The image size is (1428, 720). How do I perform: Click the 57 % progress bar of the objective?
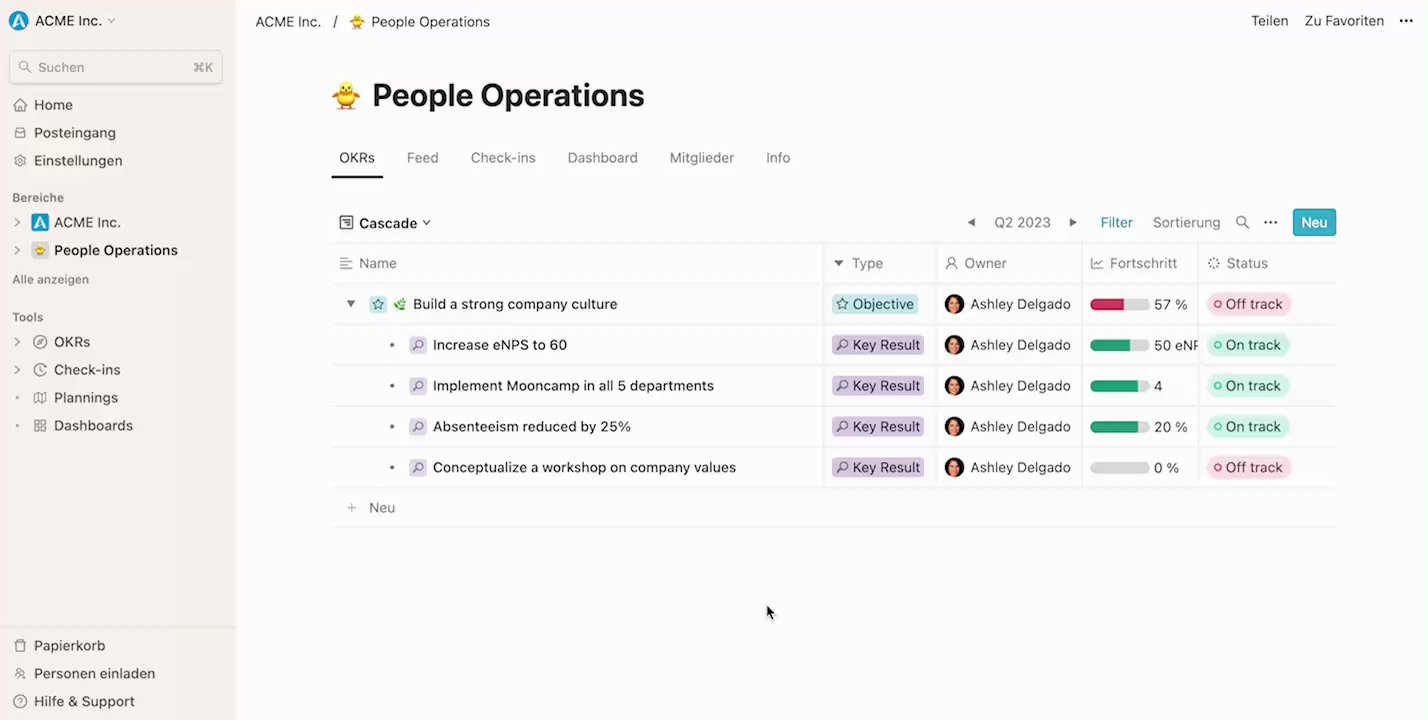pyautogui.click(x=1120, y=304)
